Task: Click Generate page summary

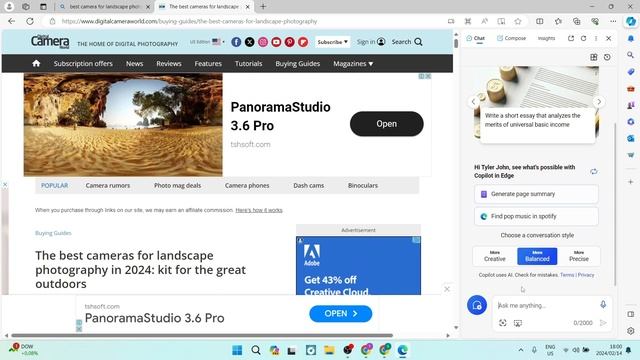Action: (536, 194)
